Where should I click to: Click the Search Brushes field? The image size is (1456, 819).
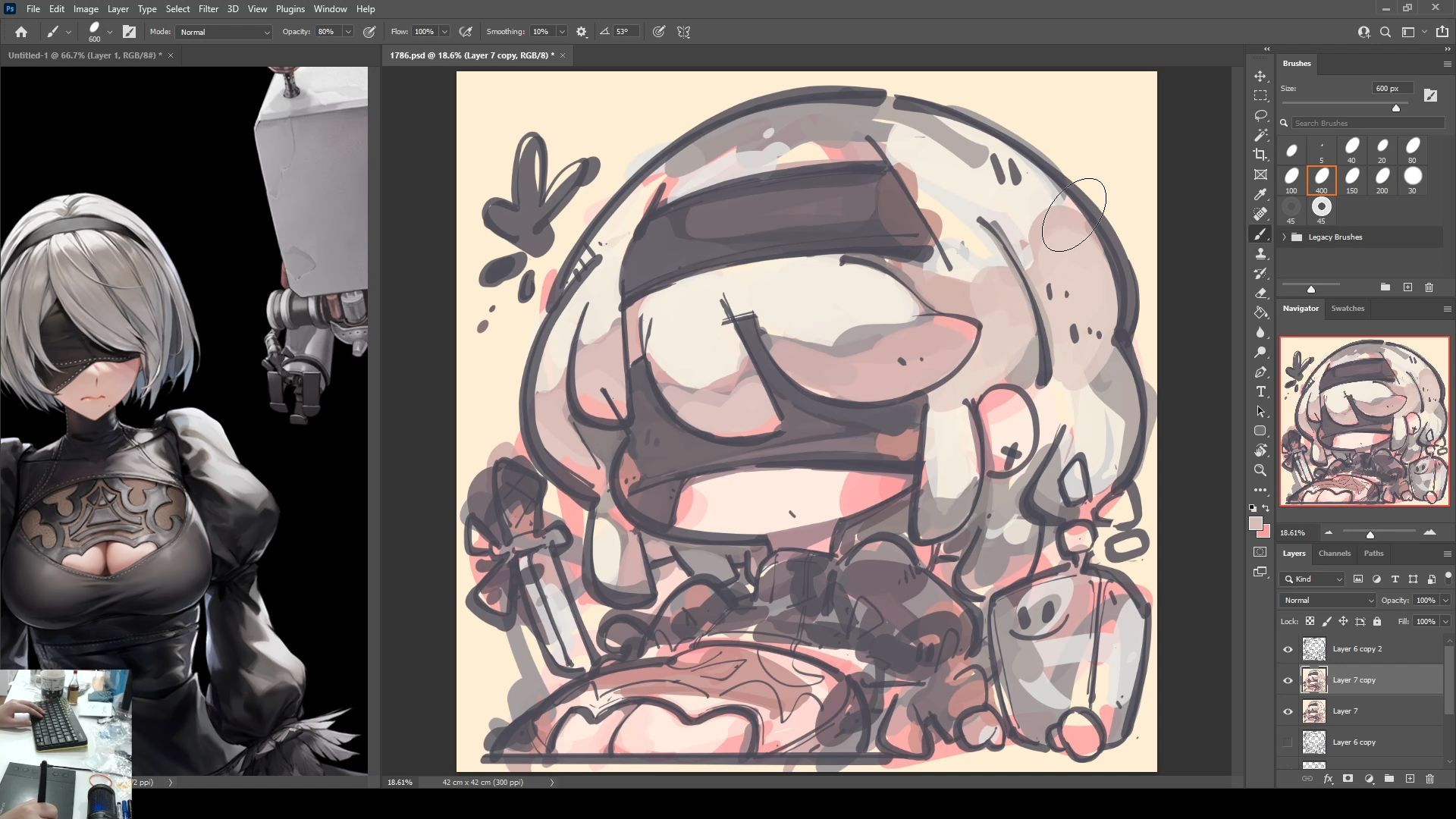click(x=1368, y=123)
